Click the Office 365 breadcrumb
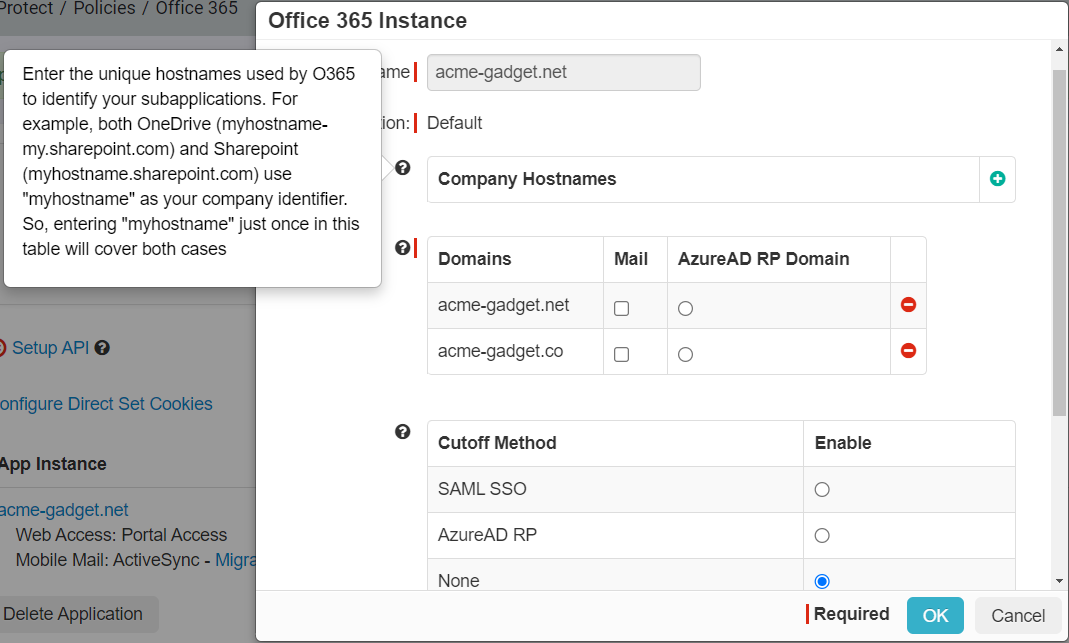1069x643 pixels. coord(196,8)
